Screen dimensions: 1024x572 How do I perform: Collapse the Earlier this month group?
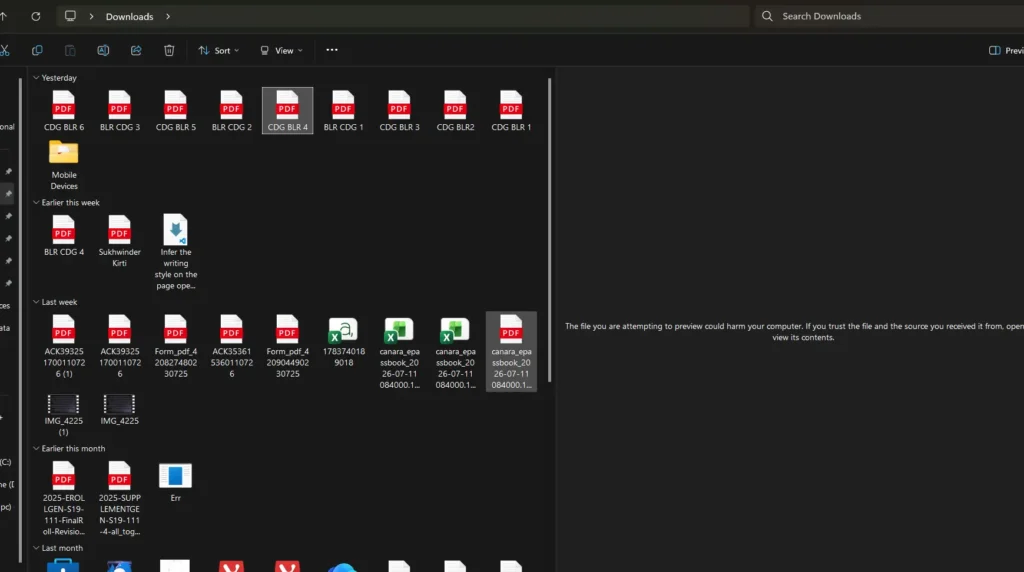pos(36,449)
